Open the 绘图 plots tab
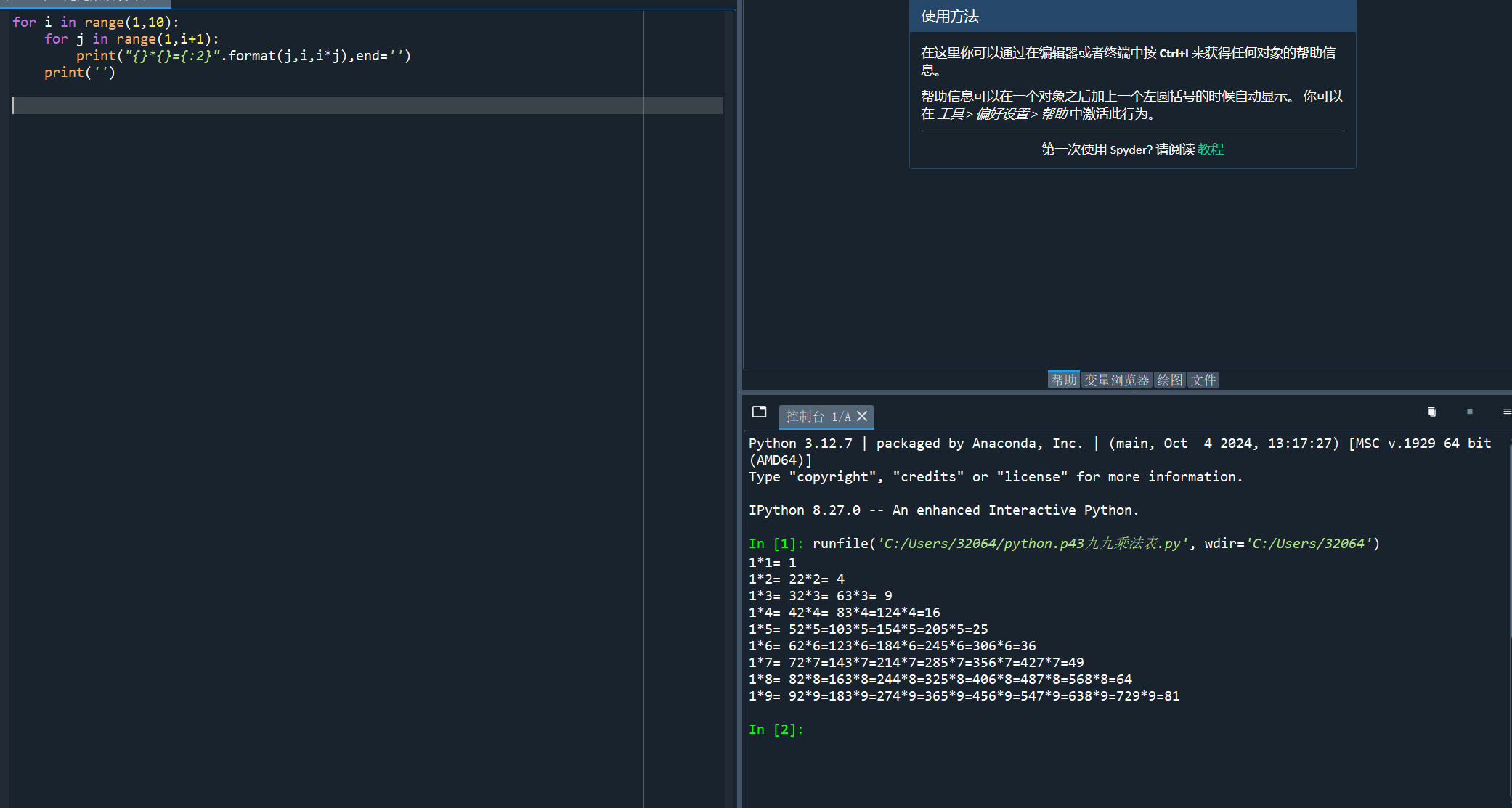Image resolution: width=1512 pixels, height=808 pixels. (x=1169, y=380)
